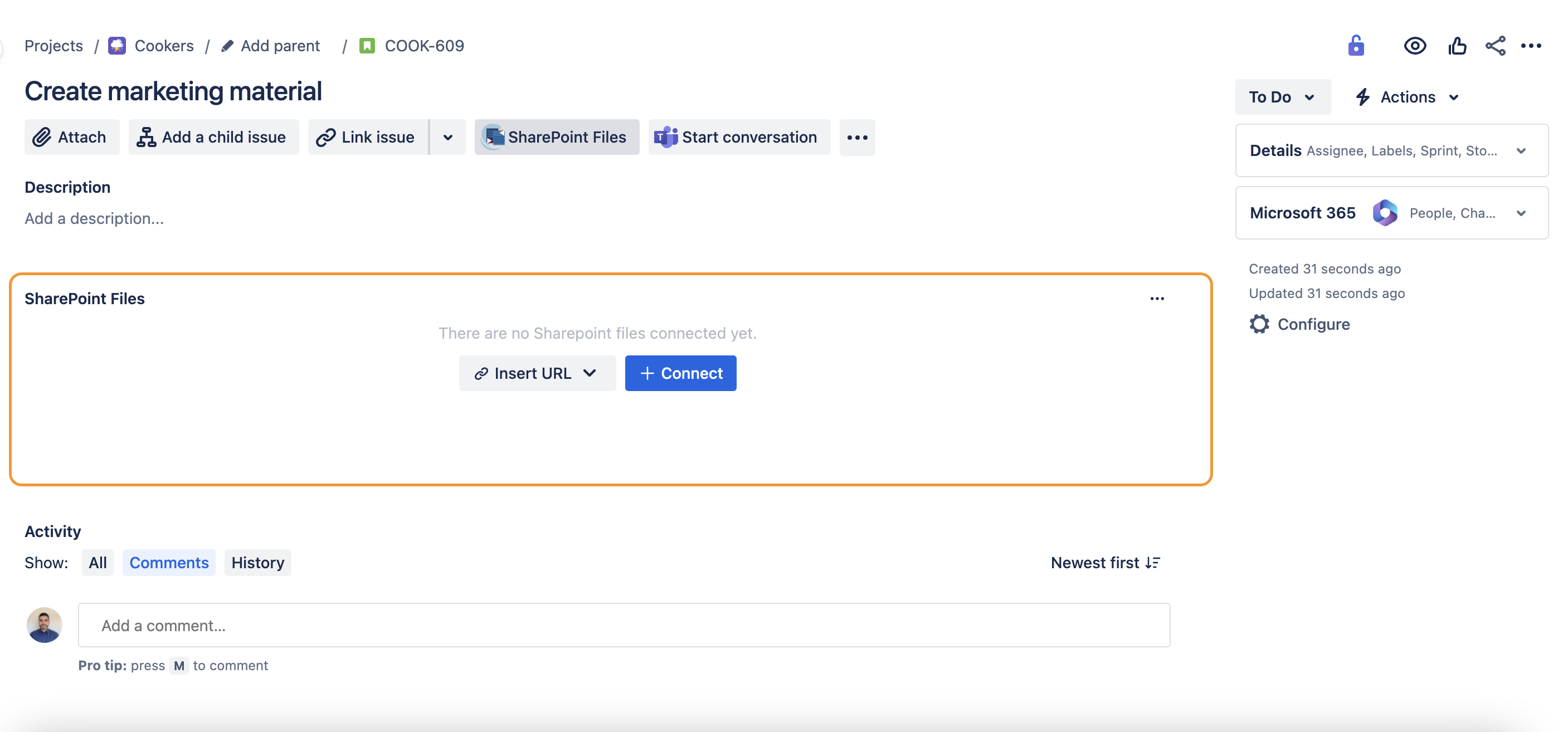Screen dimensions: 1568x732
Task: Switch to the History activity tab
Action: point(257,563)
